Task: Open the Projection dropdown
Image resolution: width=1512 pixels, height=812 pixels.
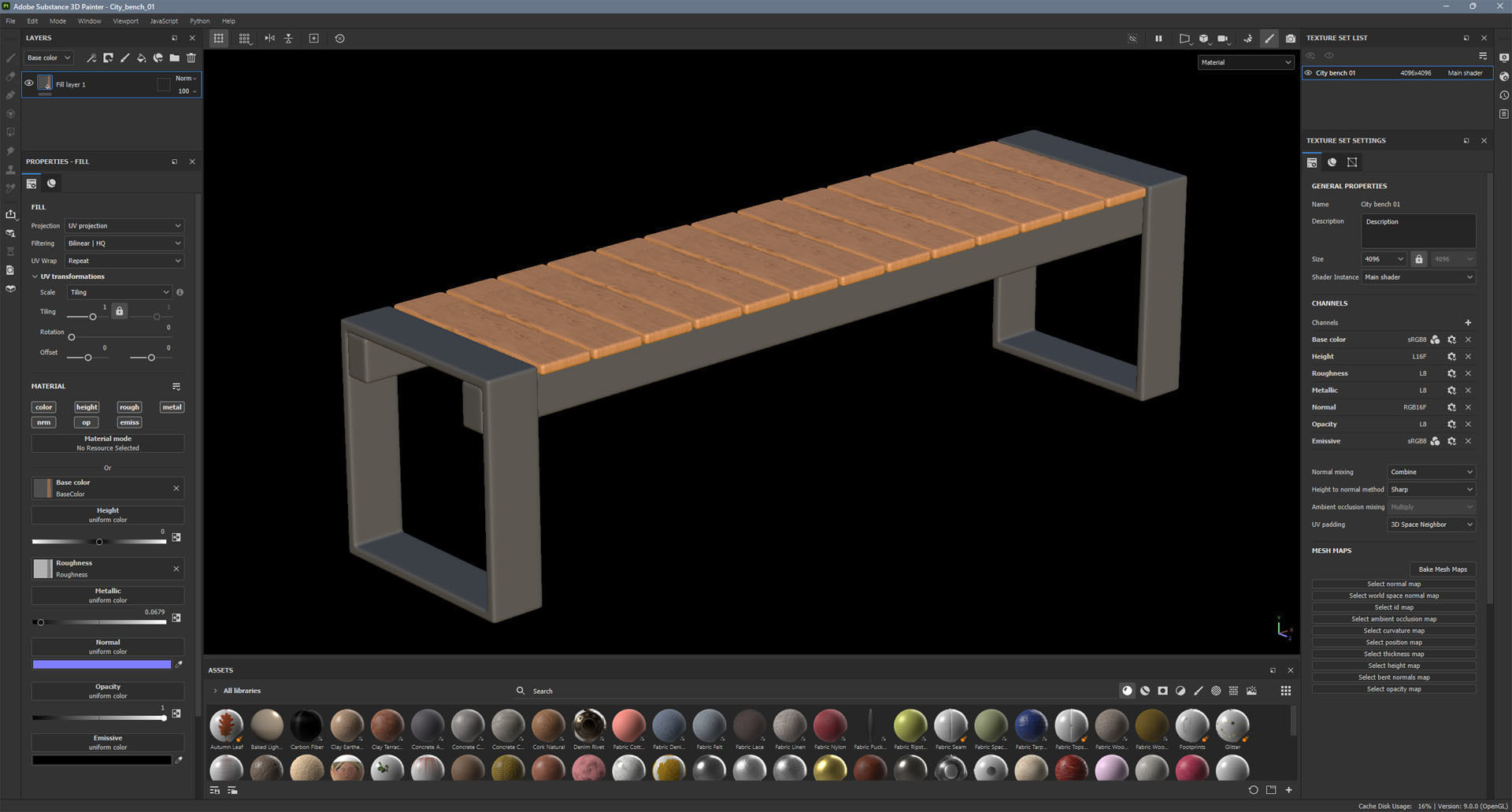Action: (124, 226)
